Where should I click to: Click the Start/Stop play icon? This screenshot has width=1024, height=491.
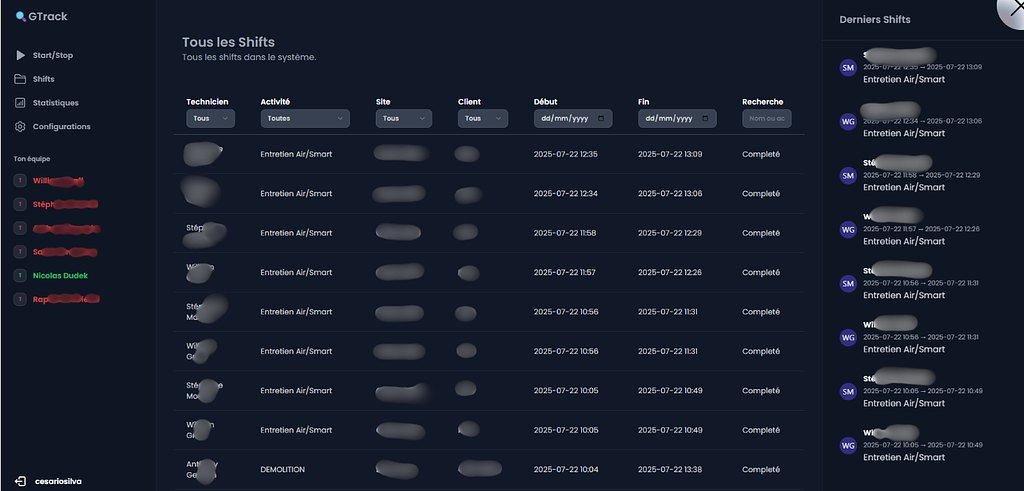[20, 55]
